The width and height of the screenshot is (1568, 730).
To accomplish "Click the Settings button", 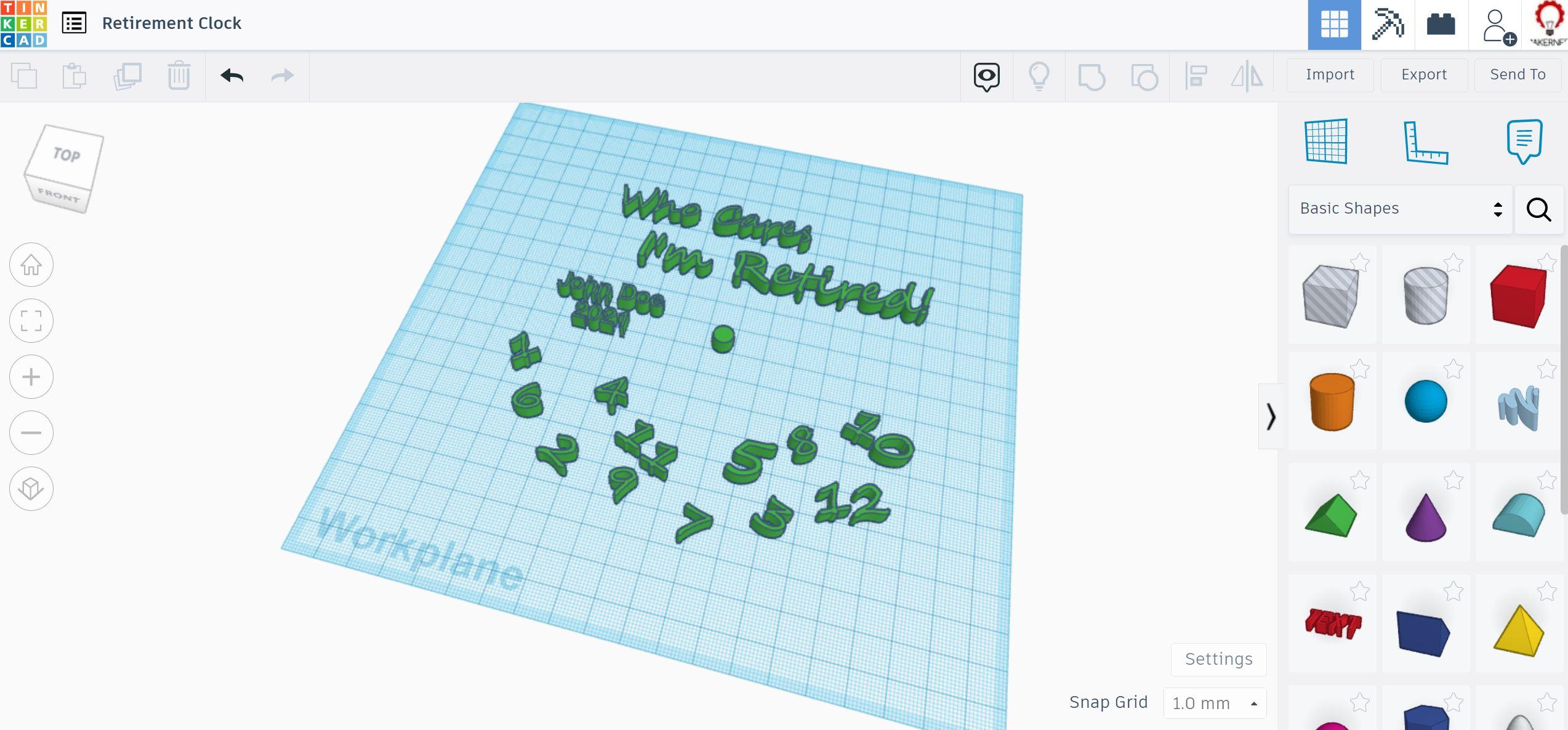I will tap(1218, 659).
